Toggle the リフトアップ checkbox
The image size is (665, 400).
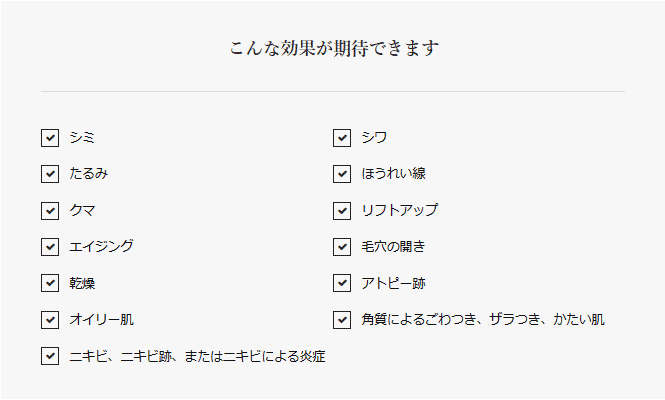click(x=342, y=210)
